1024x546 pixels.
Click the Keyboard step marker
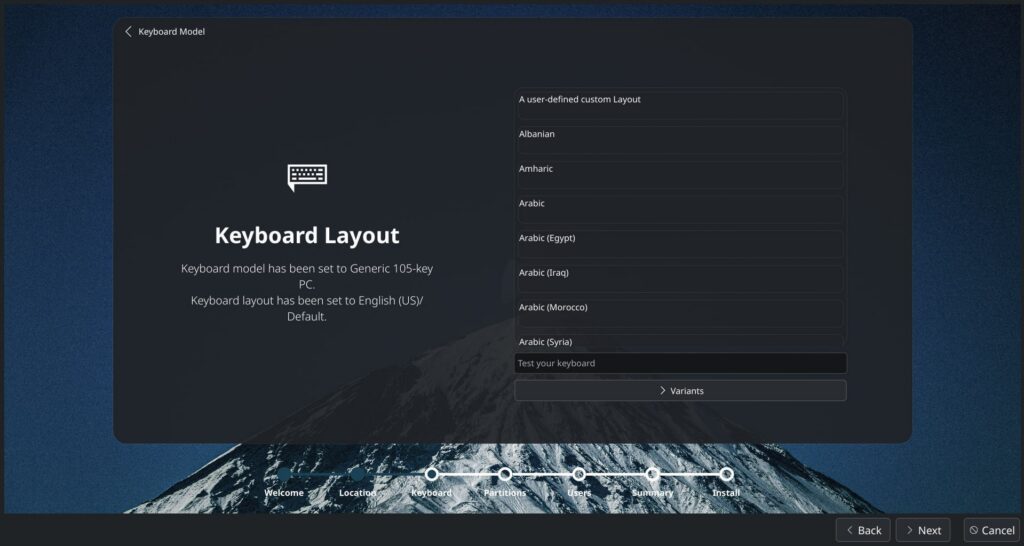pyautogui.click(x=432, y=474)
